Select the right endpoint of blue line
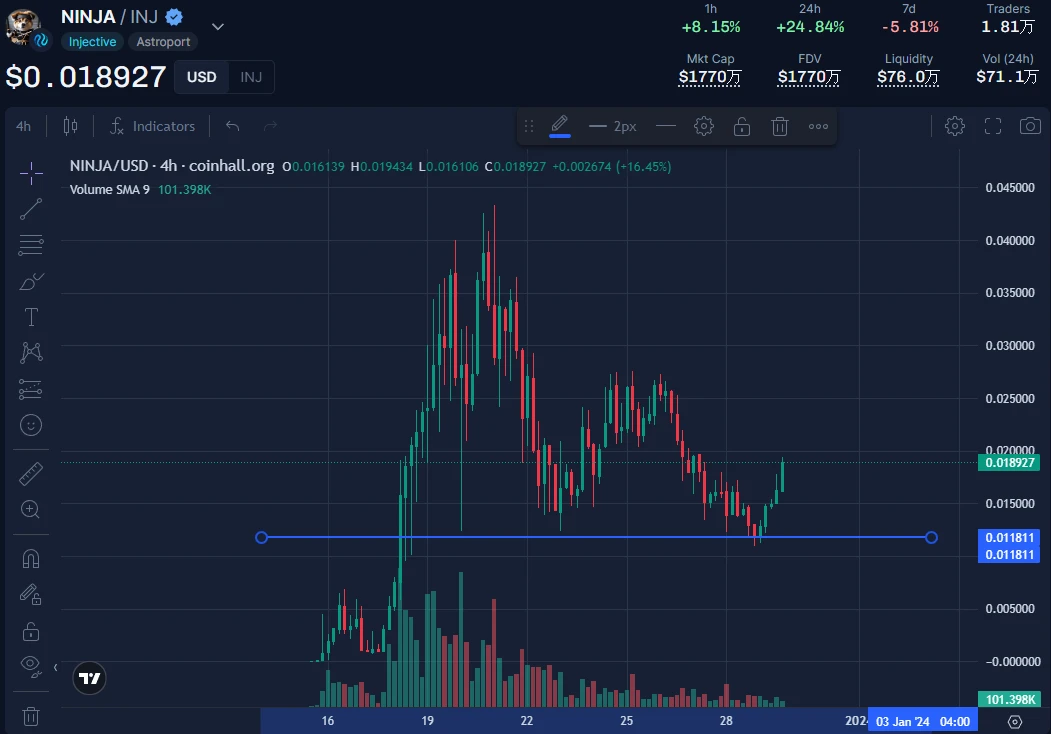The height and width of the screenshot is (734, 1051). click(x=931, y=538)
